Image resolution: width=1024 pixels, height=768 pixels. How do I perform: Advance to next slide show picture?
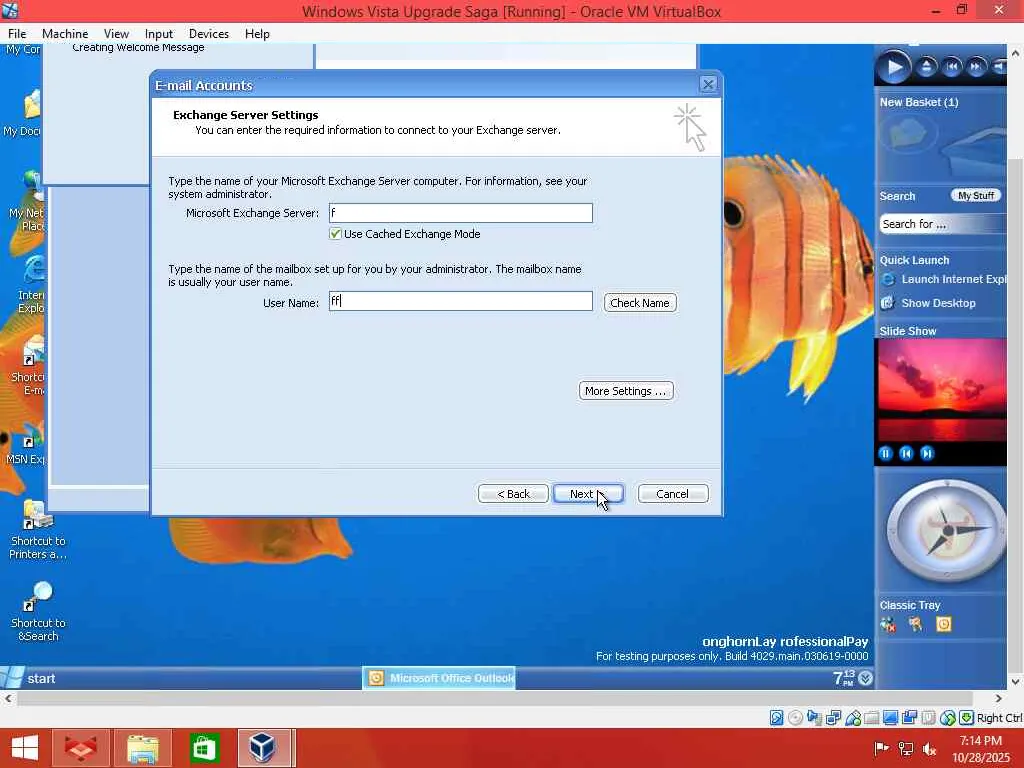point(927,453)
